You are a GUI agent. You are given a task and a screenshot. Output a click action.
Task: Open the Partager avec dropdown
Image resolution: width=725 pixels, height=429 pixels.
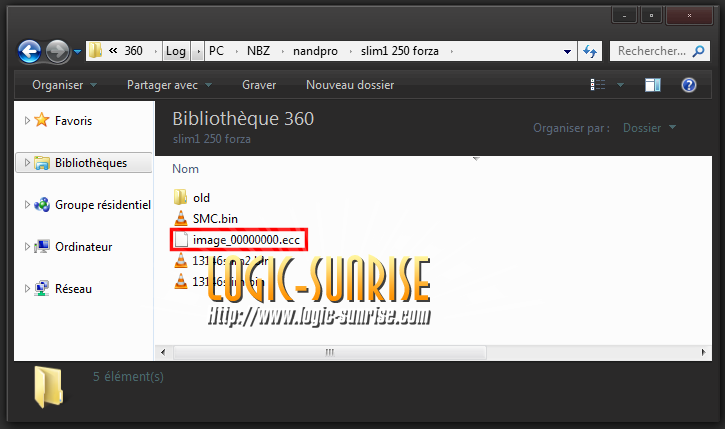click(168, 85)
